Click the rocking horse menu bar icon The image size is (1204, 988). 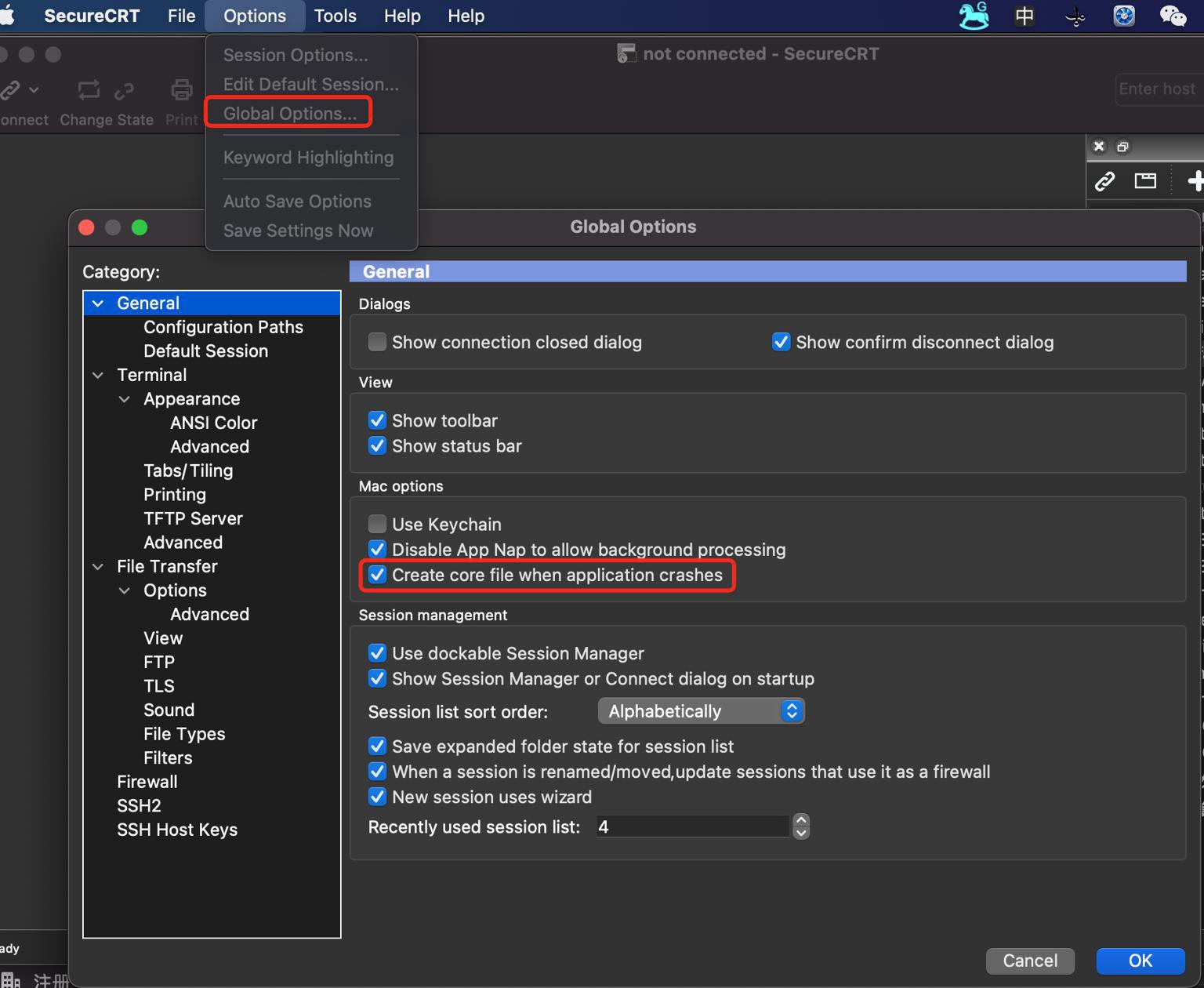pos(974,16)
